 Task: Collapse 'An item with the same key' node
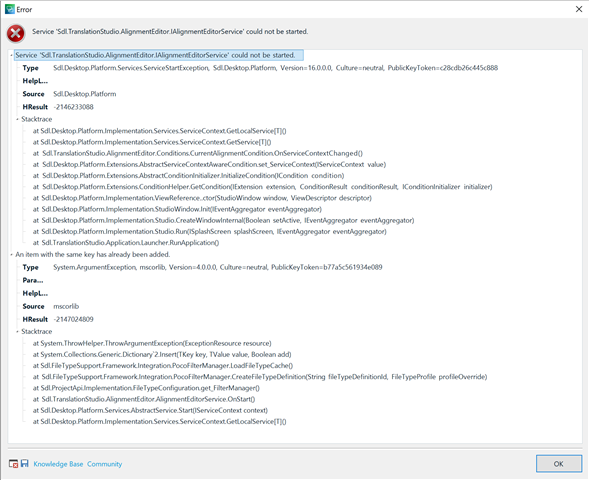(x=11, y=254)
